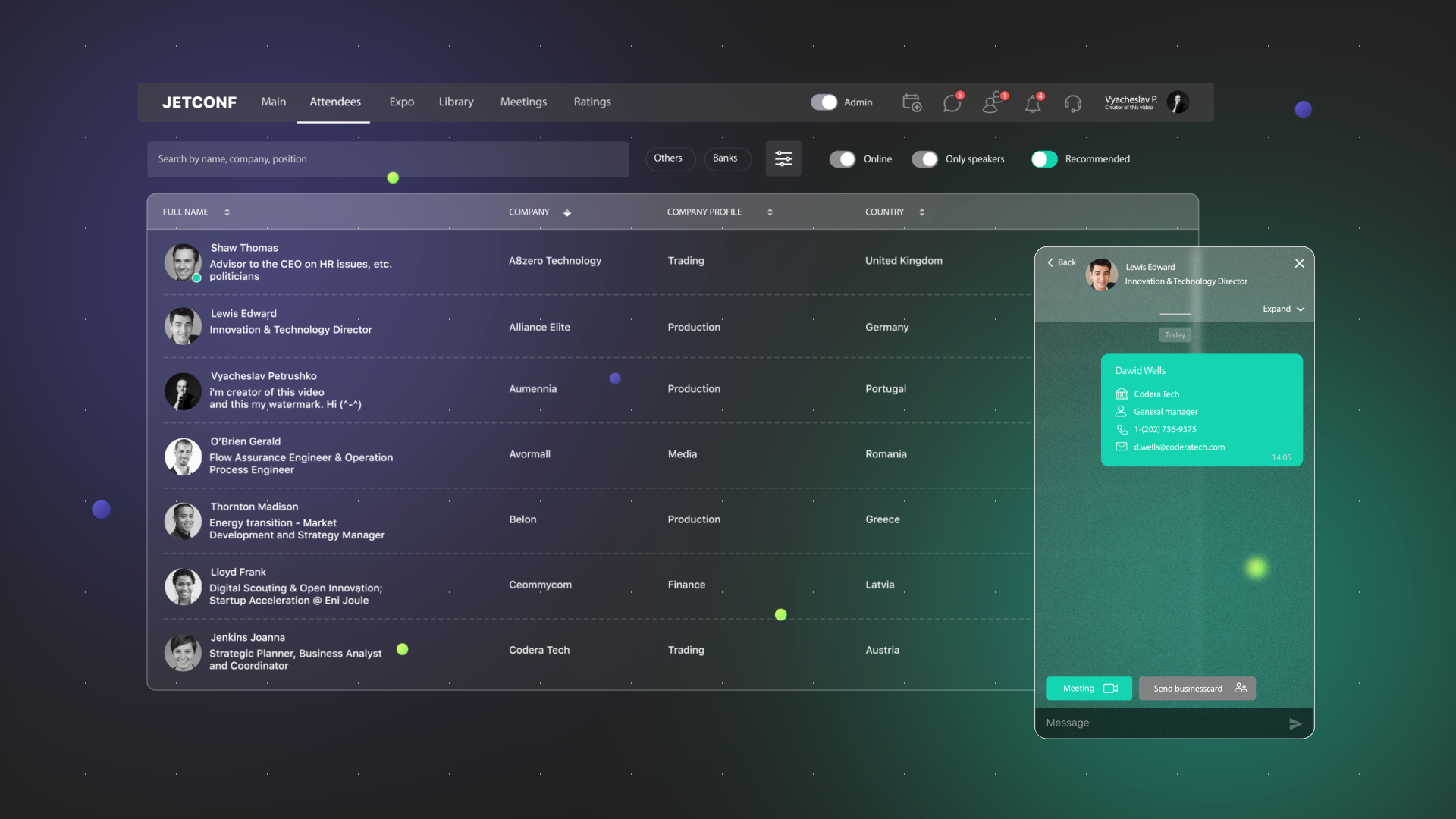Click the support headset icon
1456x819 pixels.
coord(1072,103)
